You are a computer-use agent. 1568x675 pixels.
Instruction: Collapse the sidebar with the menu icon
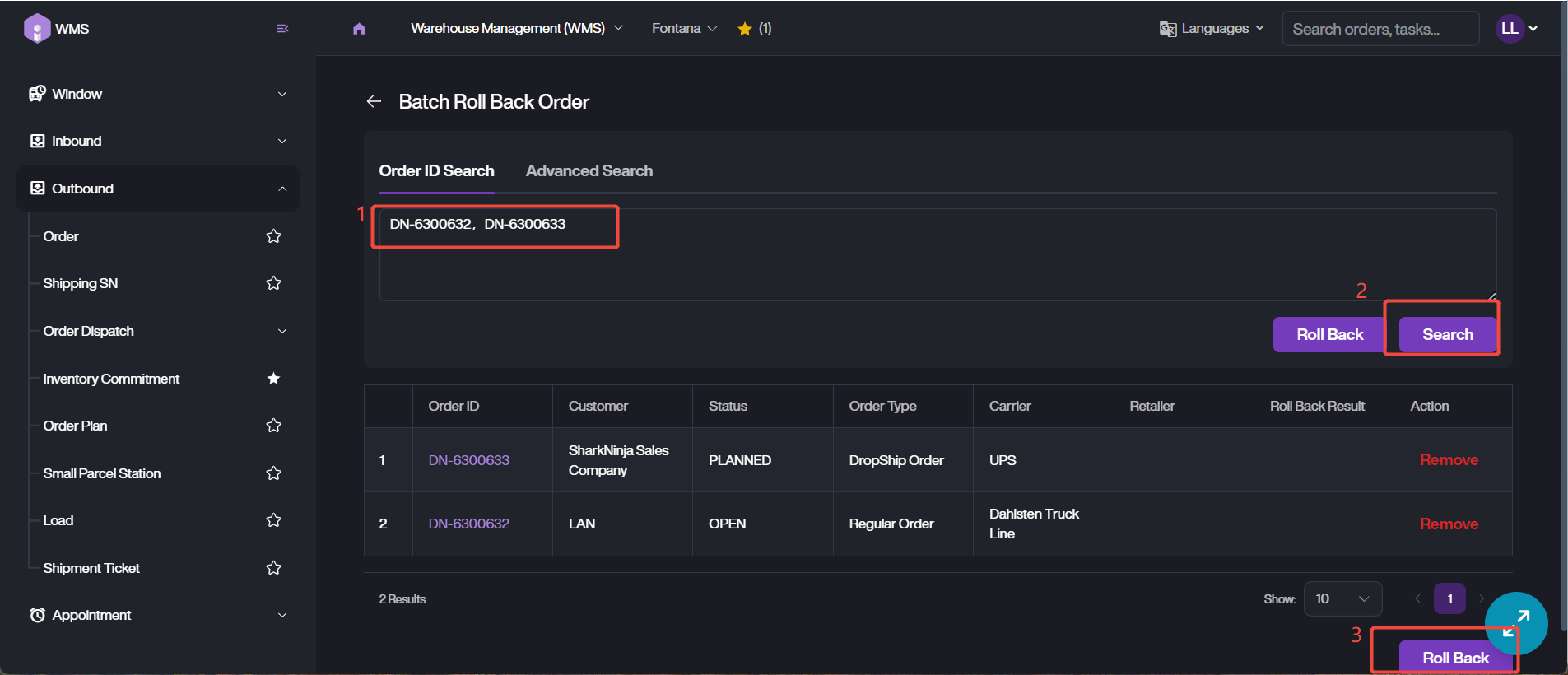point(282,29)
